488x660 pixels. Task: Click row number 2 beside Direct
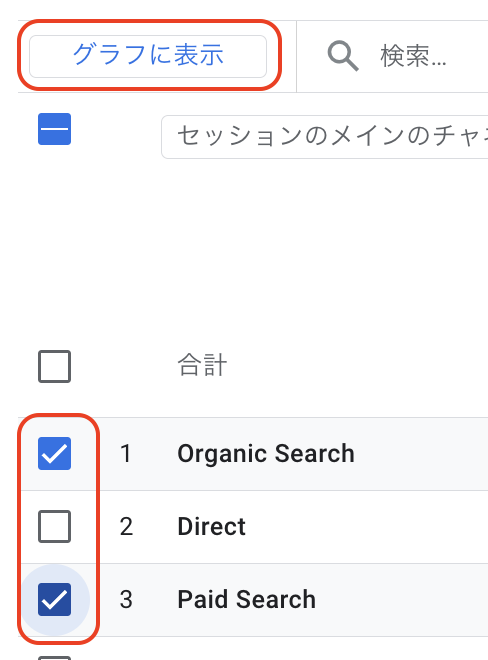[x=126, y=527]
